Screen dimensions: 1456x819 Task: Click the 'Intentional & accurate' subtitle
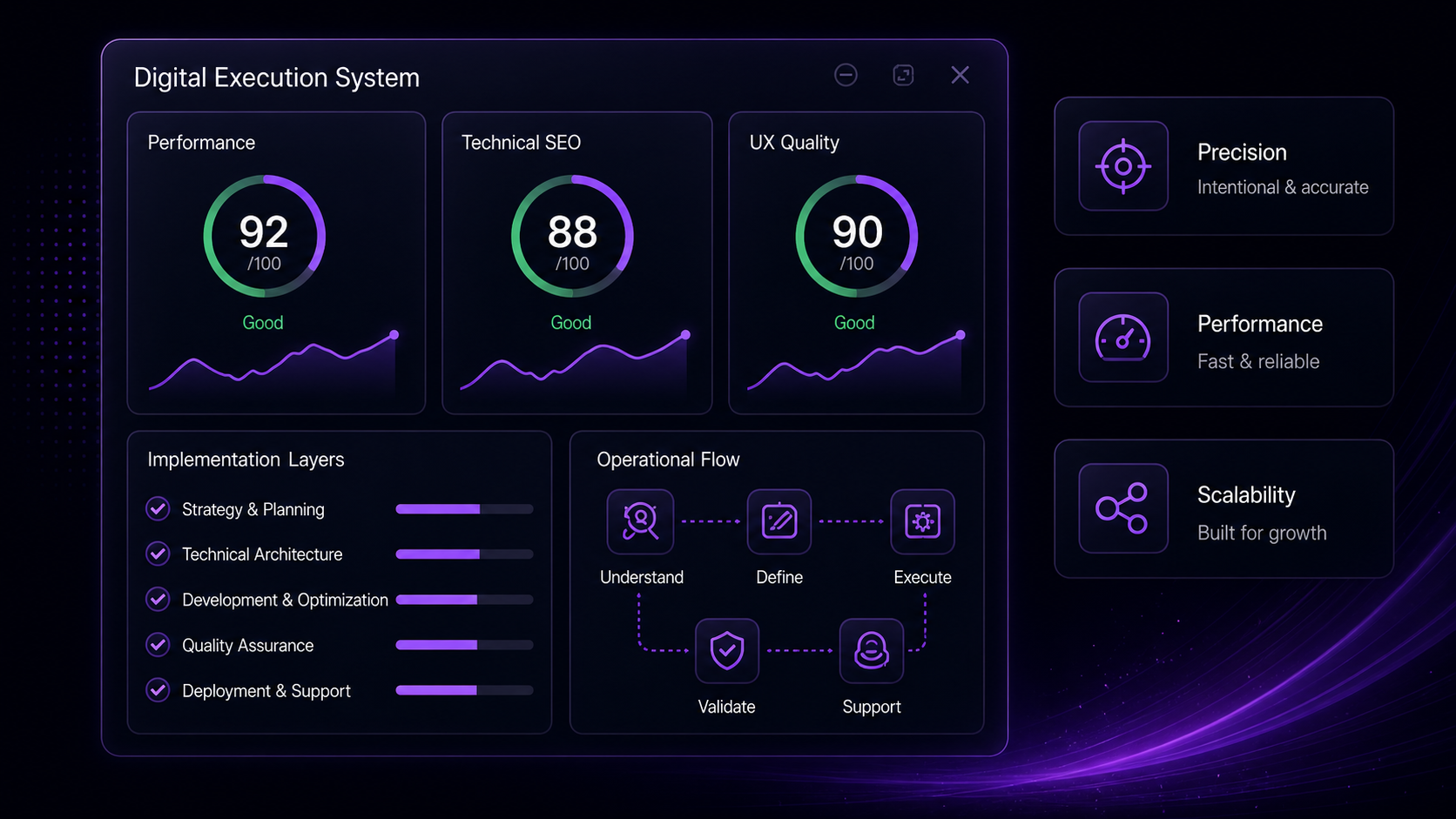[1283, 187]
